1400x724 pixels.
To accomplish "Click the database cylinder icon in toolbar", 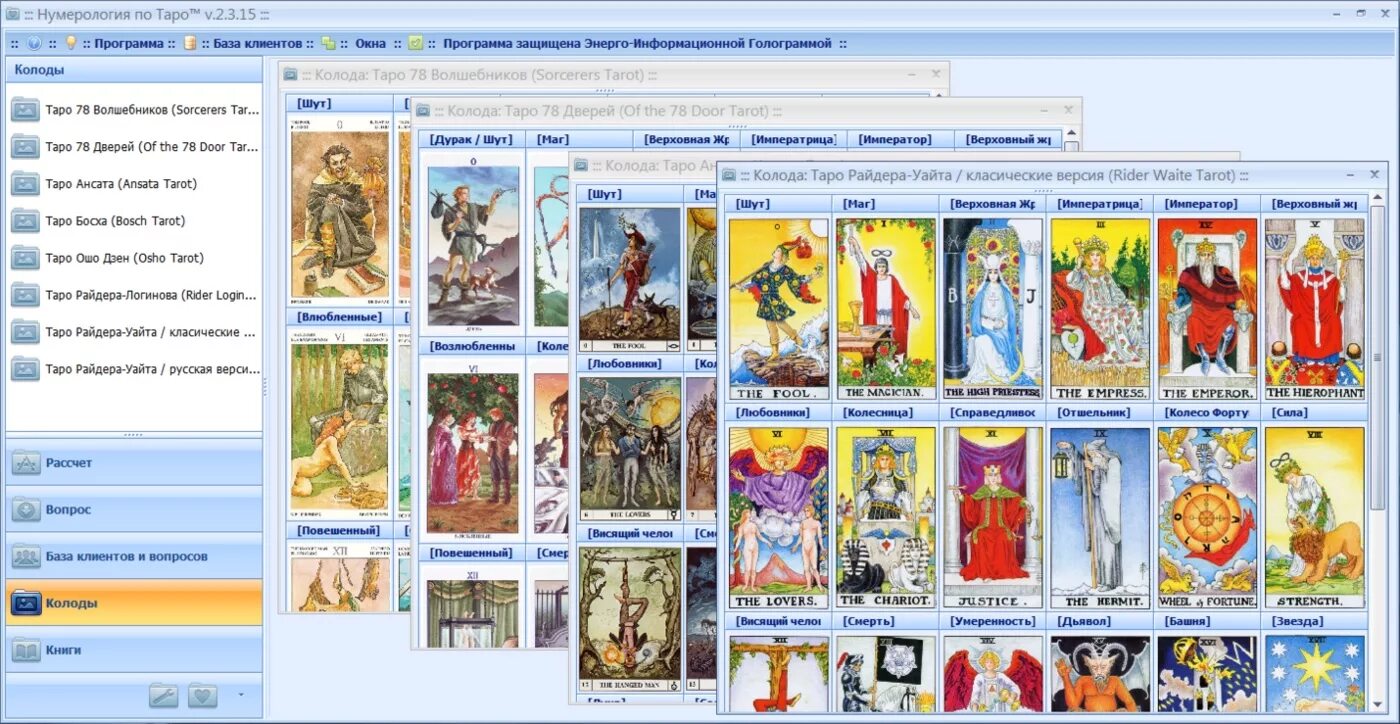I will [x=189, y=43].
